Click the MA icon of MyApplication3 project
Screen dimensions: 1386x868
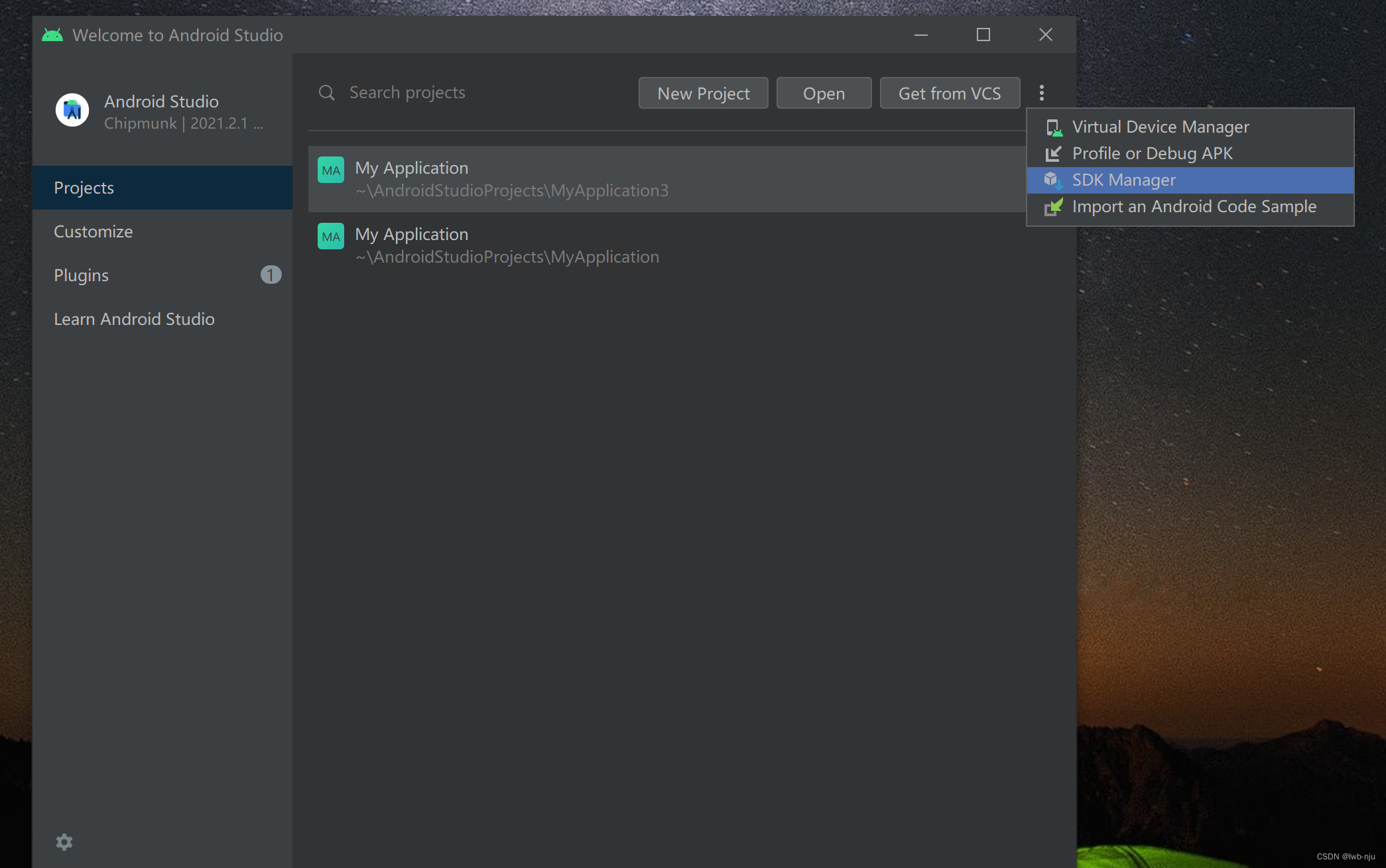click(x=330, y=170)
